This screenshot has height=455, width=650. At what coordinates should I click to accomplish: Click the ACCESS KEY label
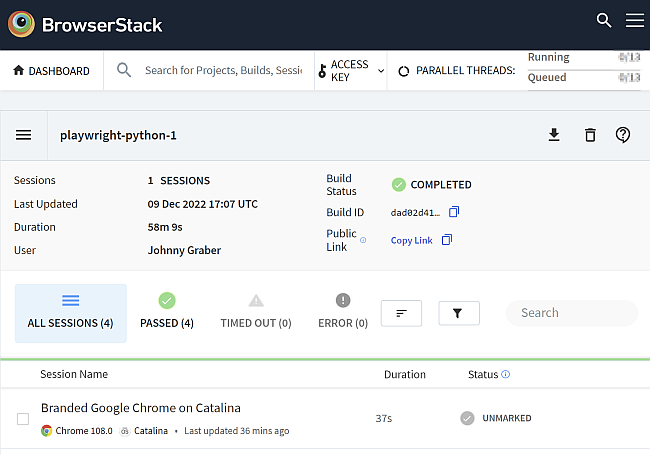(349, 71)
